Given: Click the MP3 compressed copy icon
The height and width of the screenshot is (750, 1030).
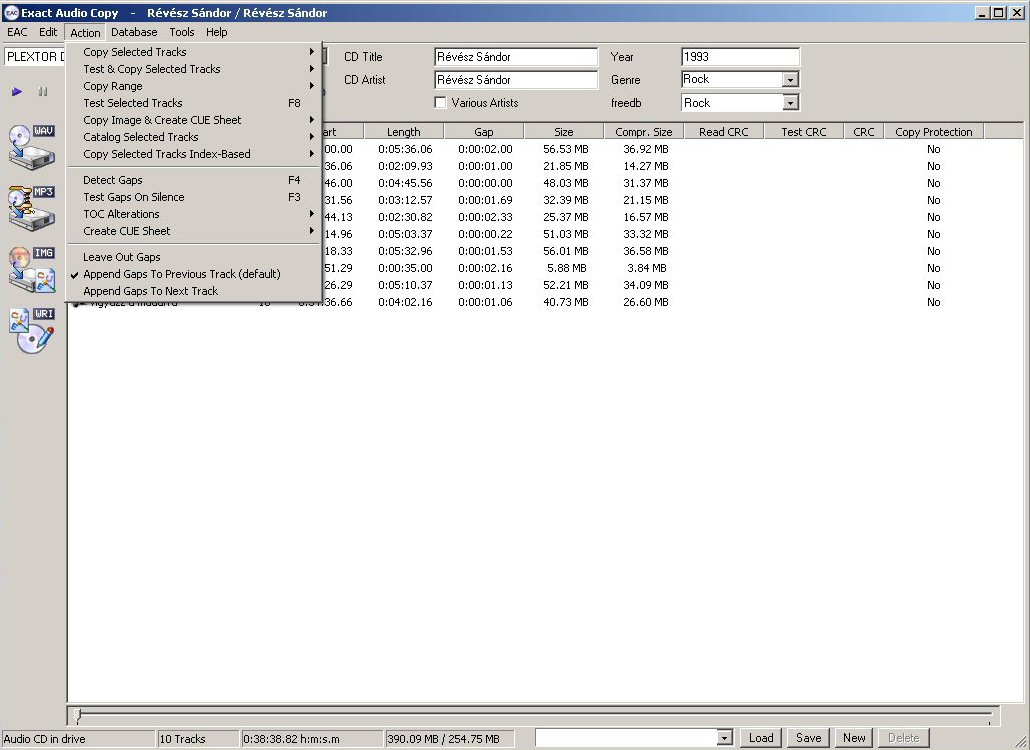Looking at the screenshot, I should tap(32, 207).
